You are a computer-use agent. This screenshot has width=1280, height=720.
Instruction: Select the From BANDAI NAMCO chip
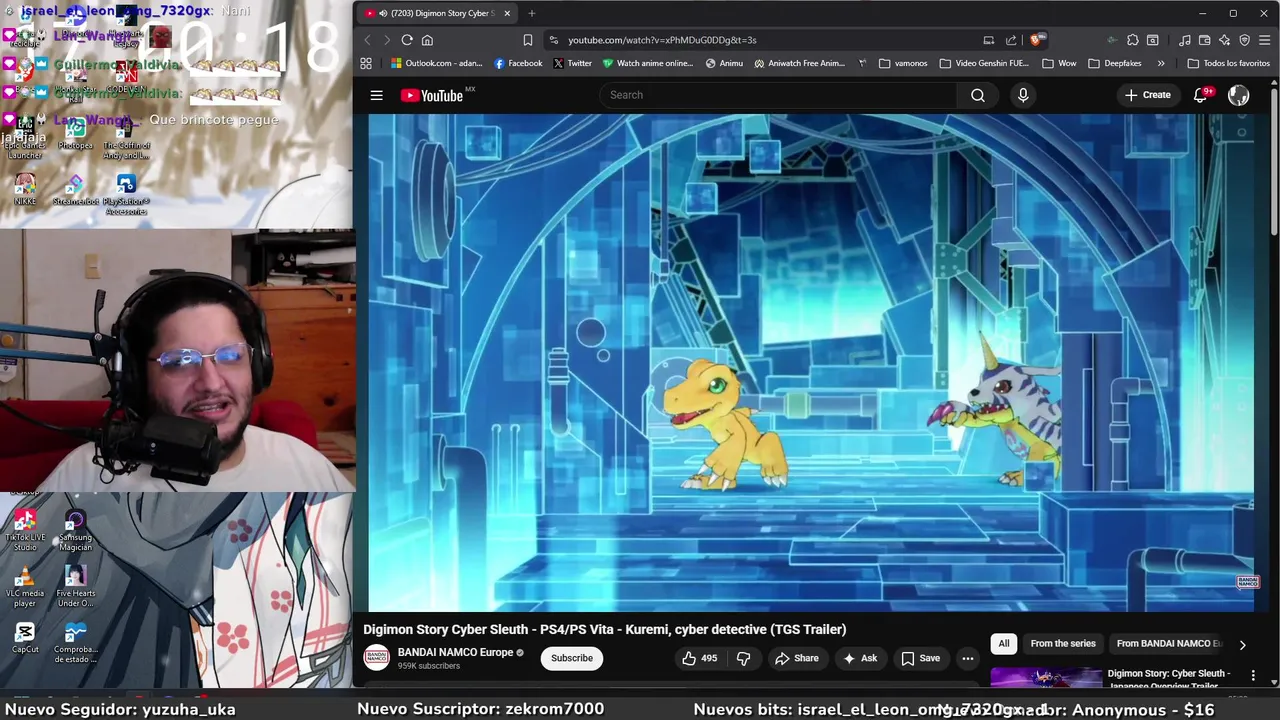coord(1169,643)
